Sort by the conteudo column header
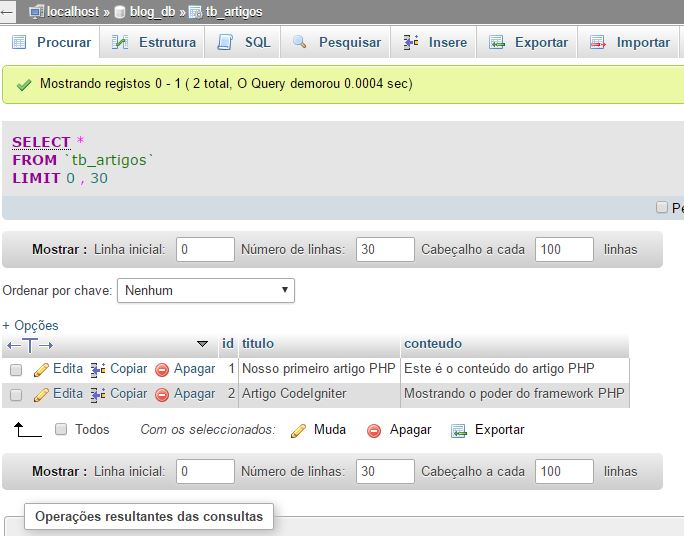Viewport: 684px width, 536px height. [433, 343]
